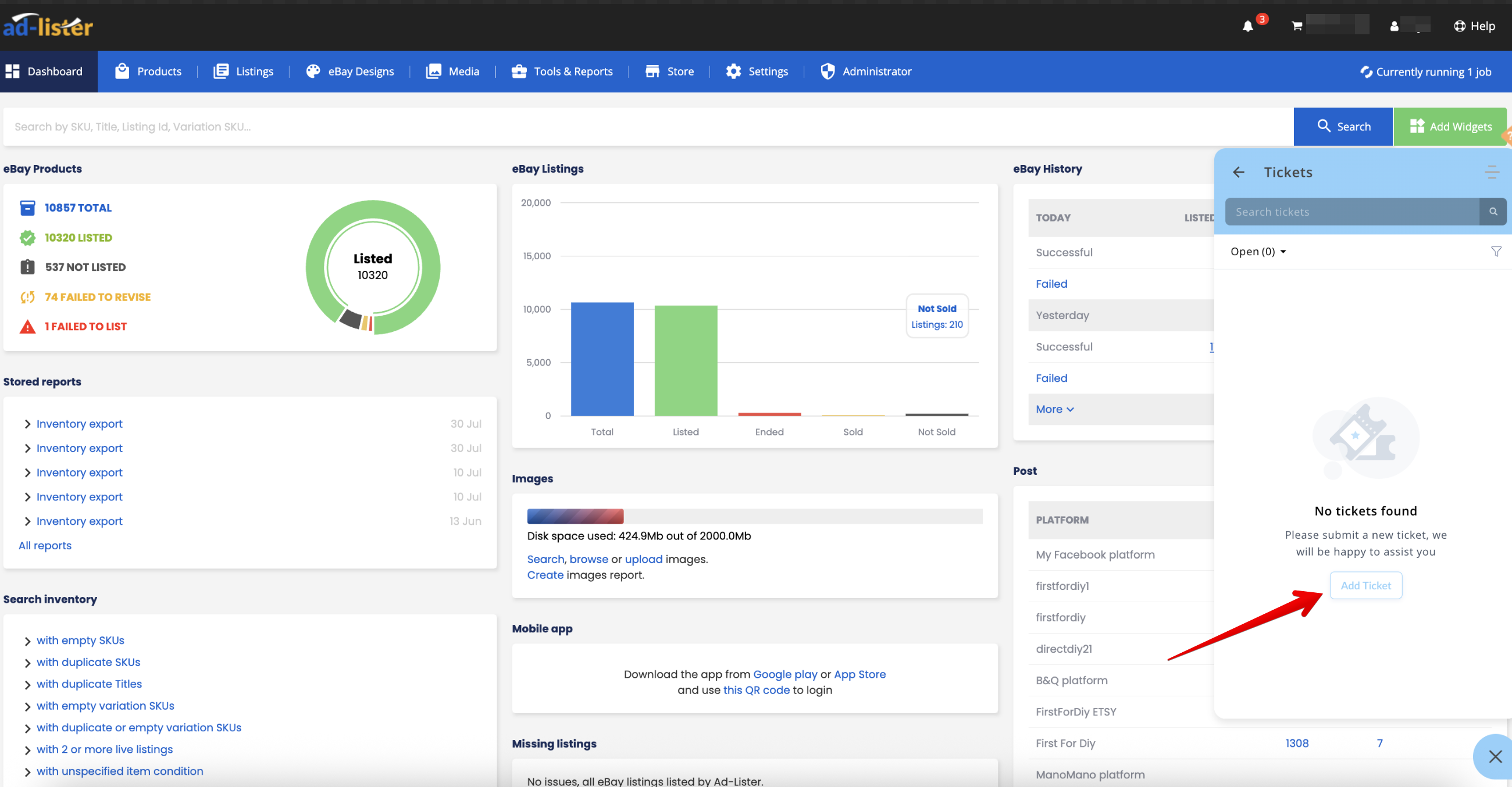Viewport: 1512px width, 787px height.
Task: Click the search tickets magnifier icon
Action: [1493, 212]
